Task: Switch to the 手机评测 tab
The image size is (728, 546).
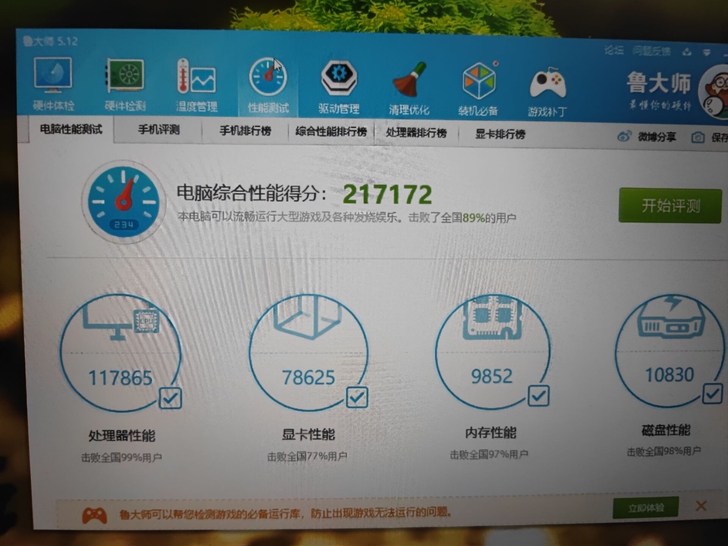Action: coord(158,130)
